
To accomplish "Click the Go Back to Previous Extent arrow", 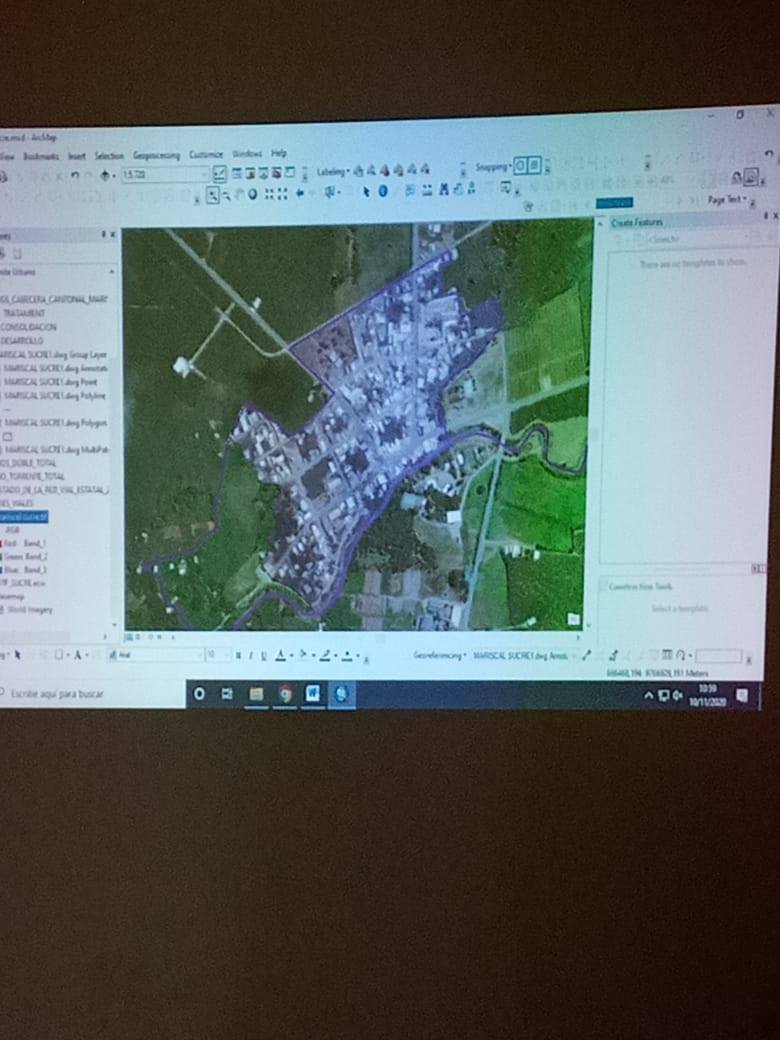I will coord(299,193).
